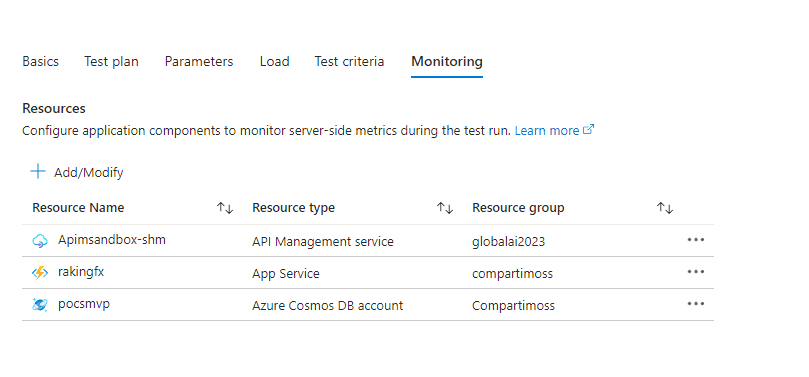The image size is (809, 377).
Task: Click the compartimoss group in rakingfx row
Action: coord(512,273)
